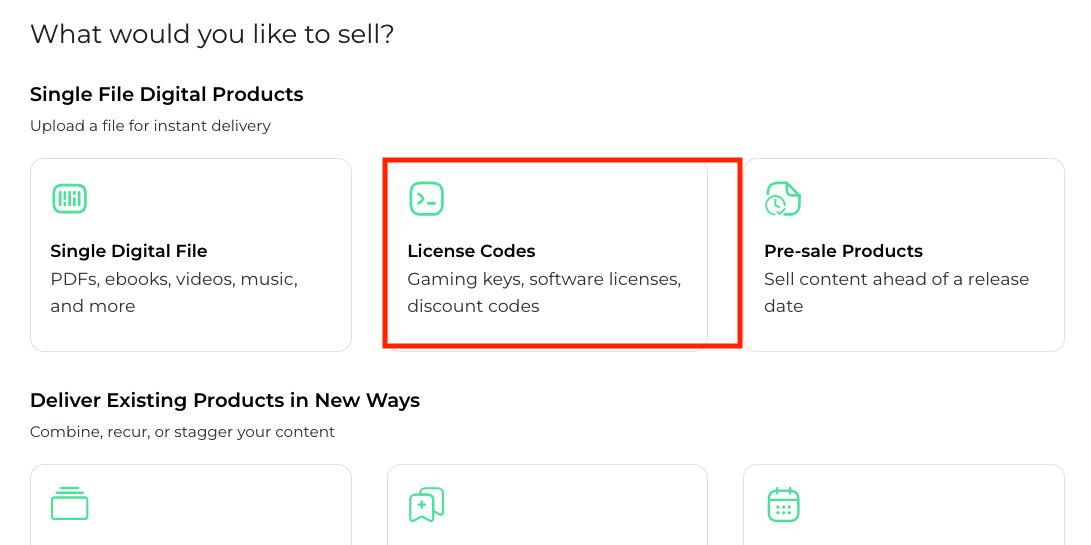Click the "Gaming keys, software licenses" description

(544, 279)
